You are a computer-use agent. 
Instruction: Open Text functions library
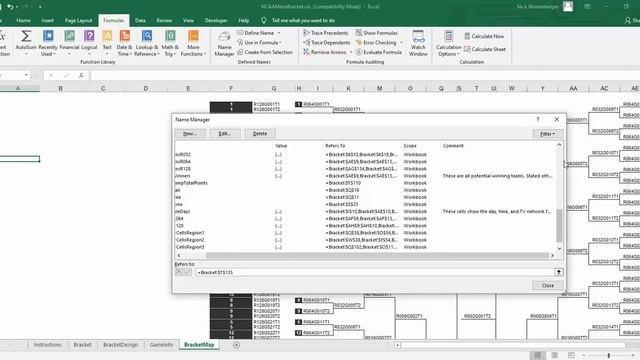pos(107,42)
